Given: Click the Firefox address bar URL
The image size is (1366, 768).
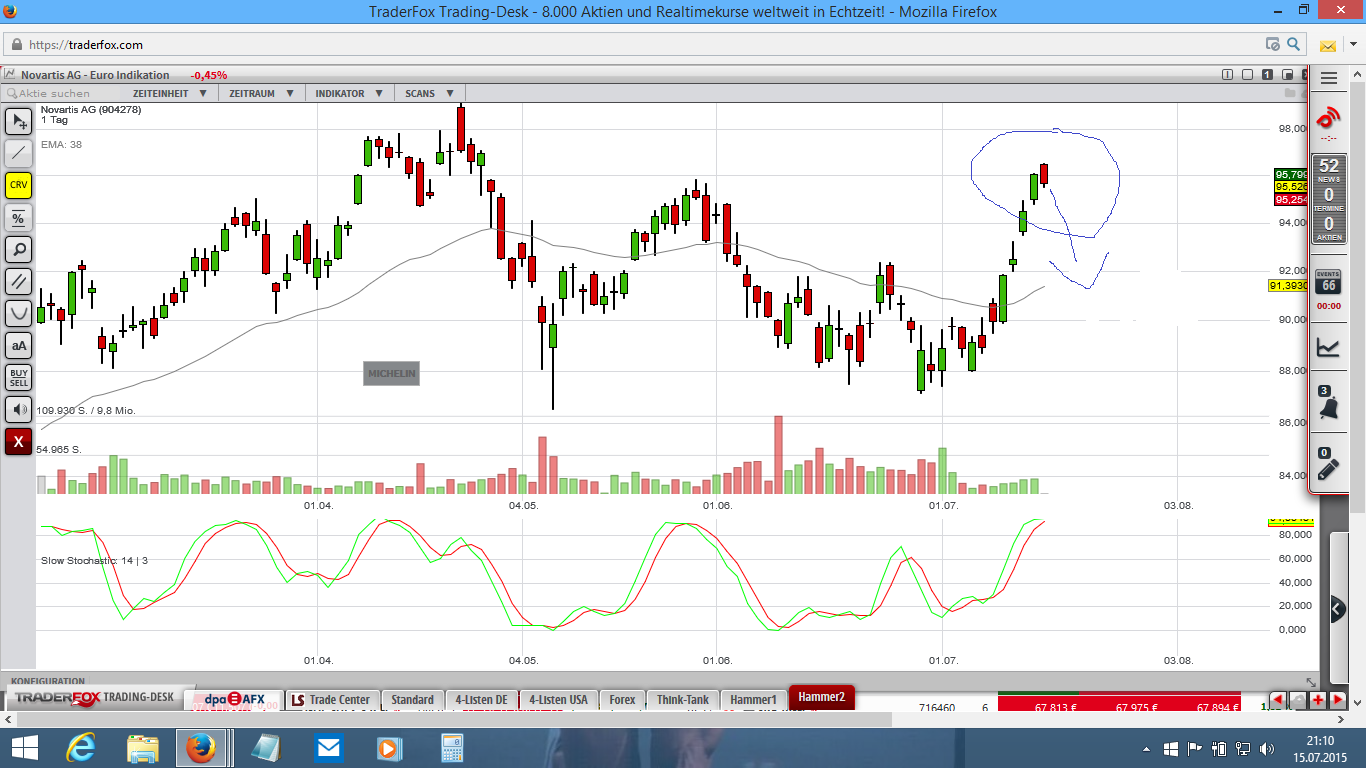Looking at the screenshot, I should click(x=86, y=44).
